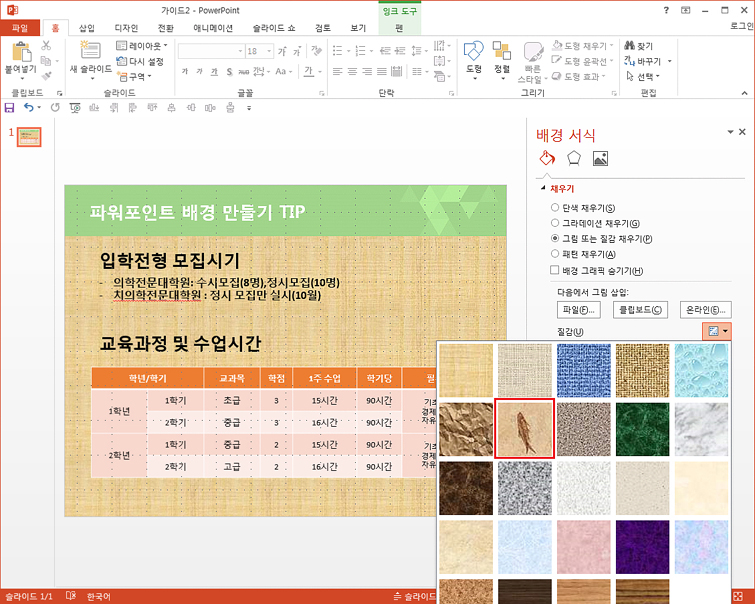Undo the last action
The height and width of the screenshot is (604, 755).
(29, 107)
